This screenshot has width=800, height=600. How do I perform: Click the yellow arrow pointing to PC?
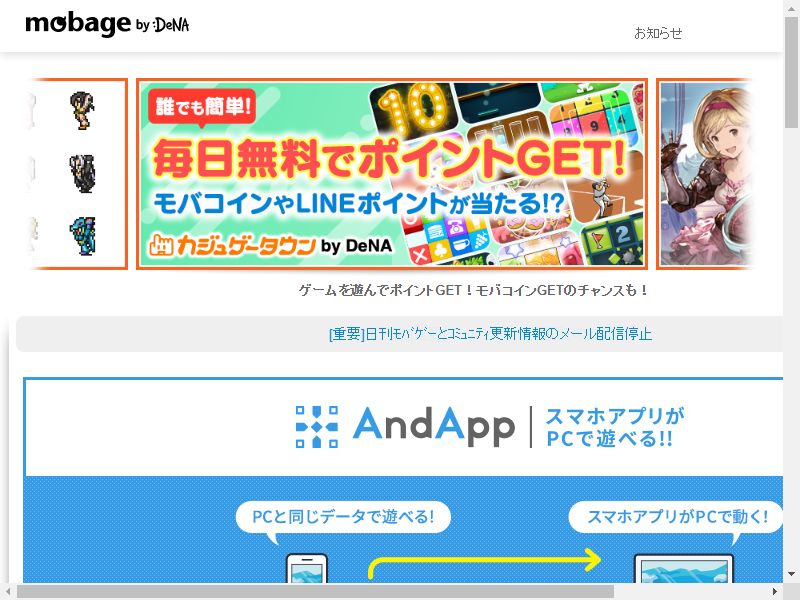[x=485, y=563]
